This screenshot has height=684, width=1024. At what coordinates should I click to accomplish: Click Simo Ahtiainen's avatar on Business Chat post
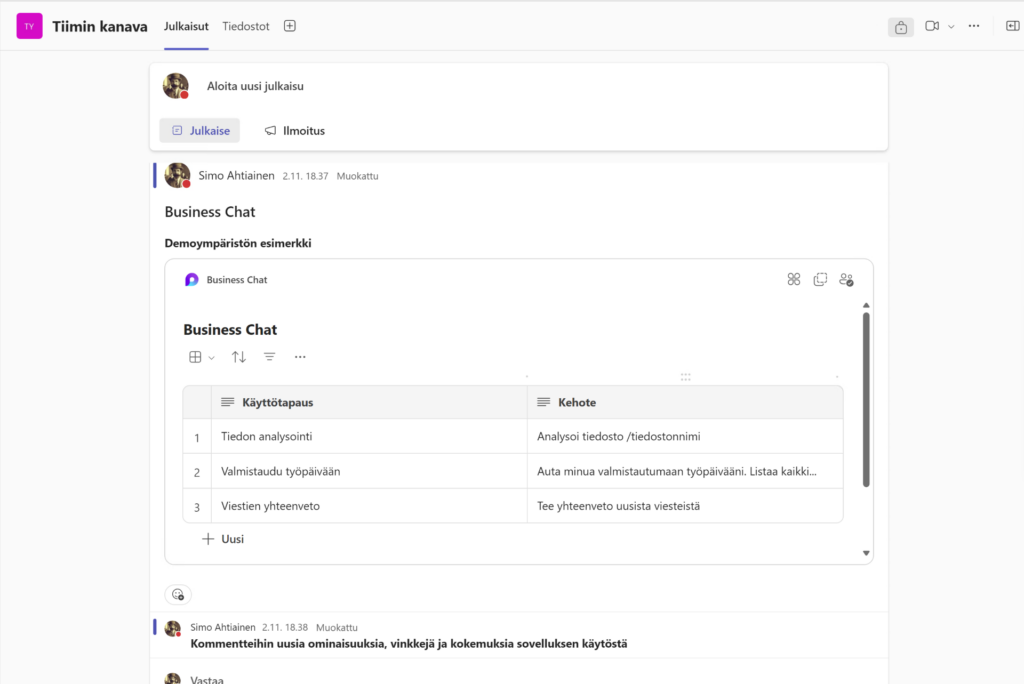point(178,176)
